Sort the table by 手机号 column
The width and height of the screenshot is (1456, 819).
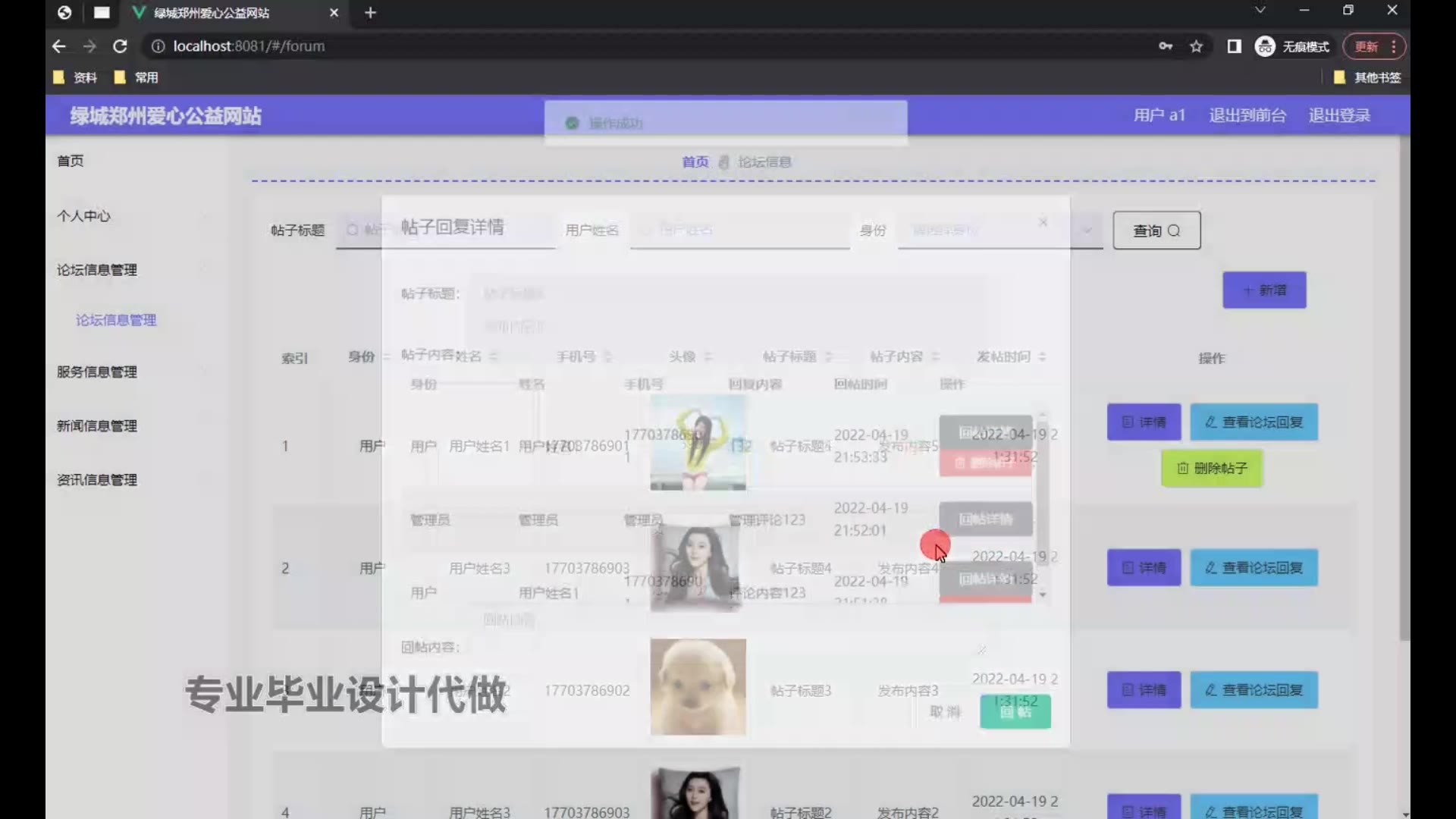tap(607, 356)
